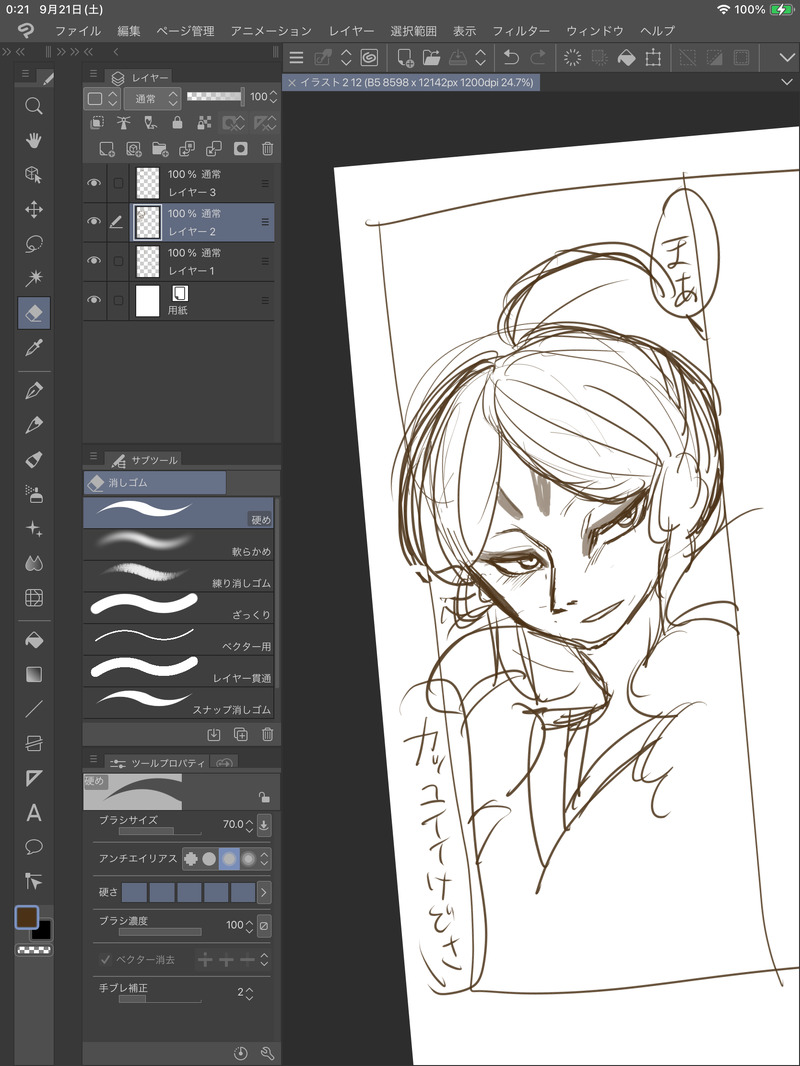Select the 消しゴム sub tool group tab
800x1066 pixels.
pyautogui.click(x=155, y=483)
